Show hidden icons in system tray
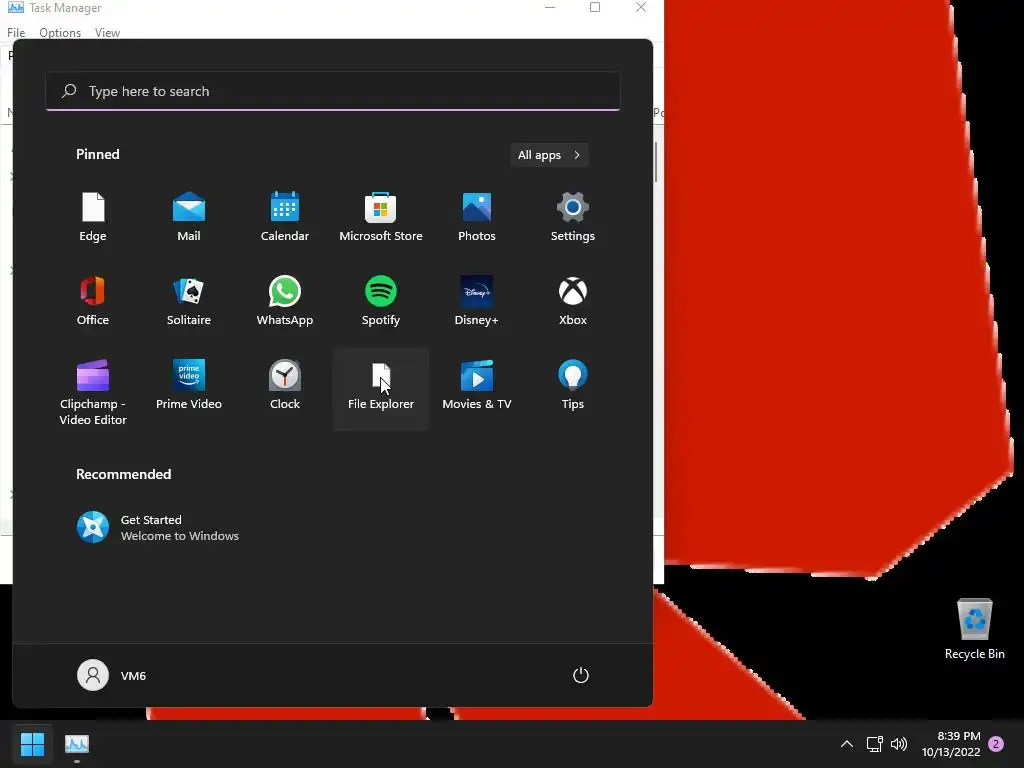 [846, 744]
